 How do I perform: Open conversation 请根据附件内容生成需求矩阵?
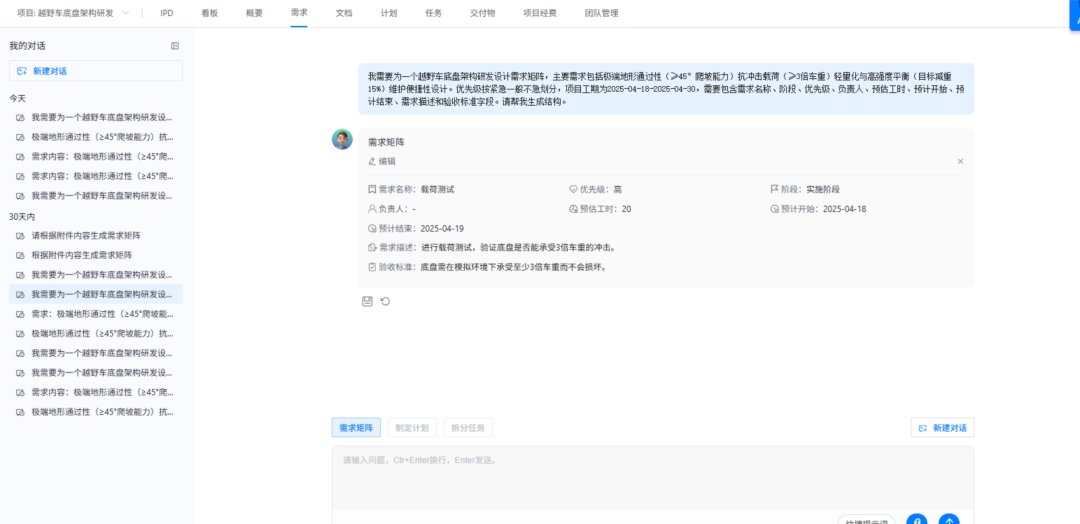coord(96,235)
